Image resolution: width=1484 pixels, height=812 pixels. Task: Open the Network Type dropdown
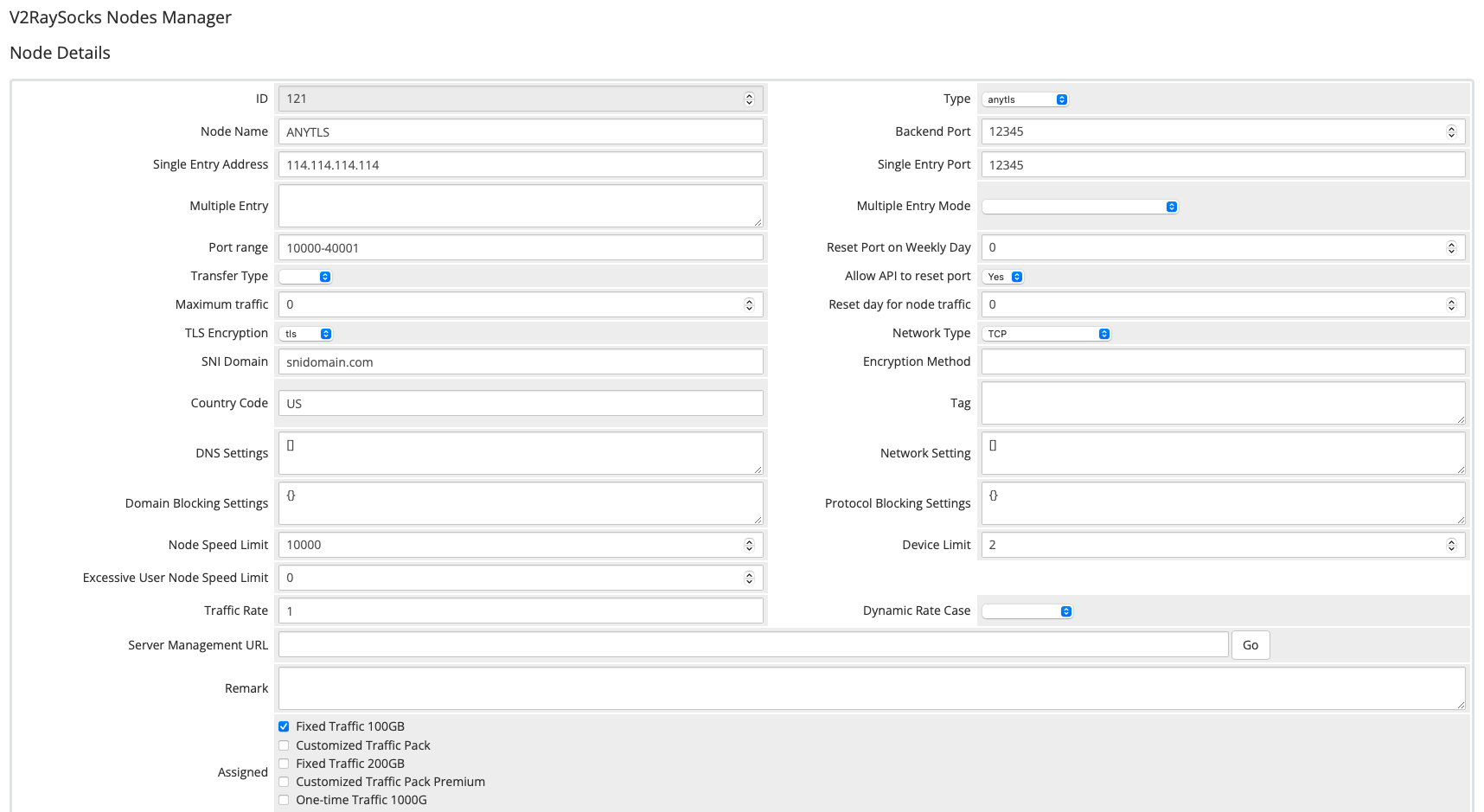(x=1046, y=334)
